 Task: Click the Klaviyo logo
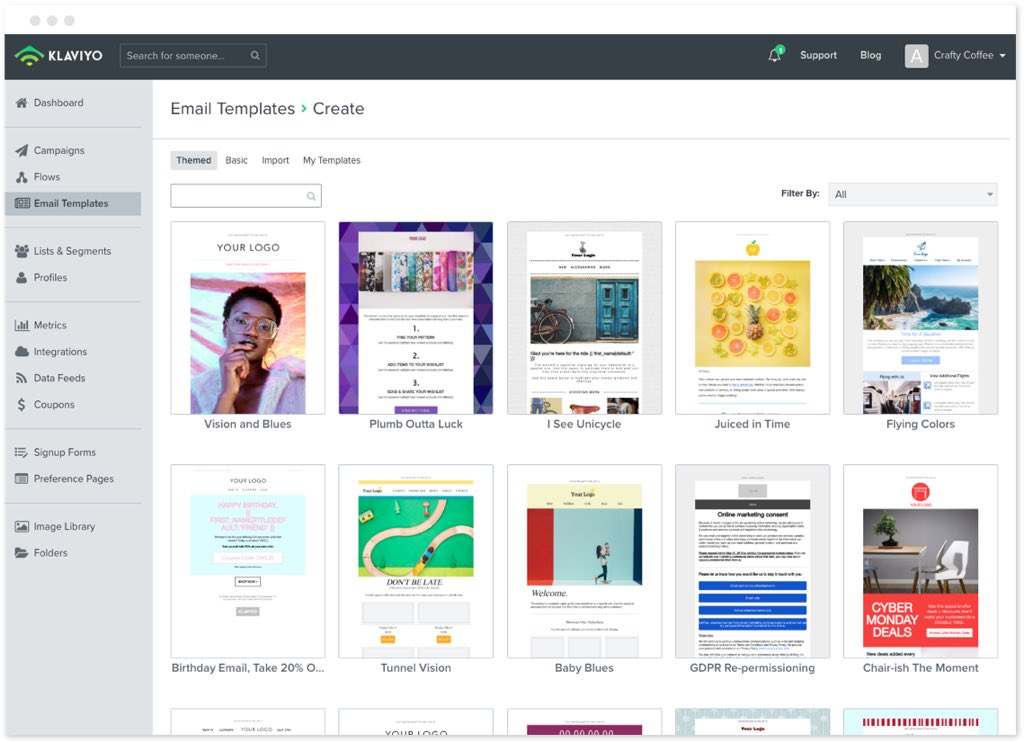click(59, 55)
